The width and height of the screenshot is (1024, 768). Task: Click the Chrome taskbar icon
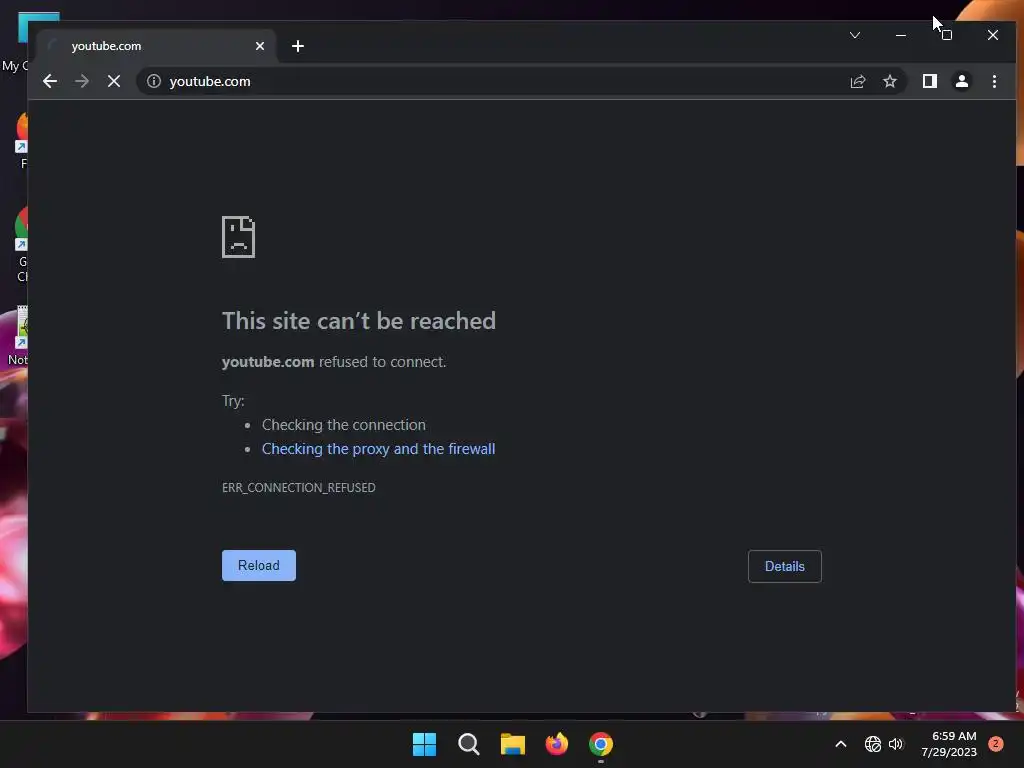(601, 744)
